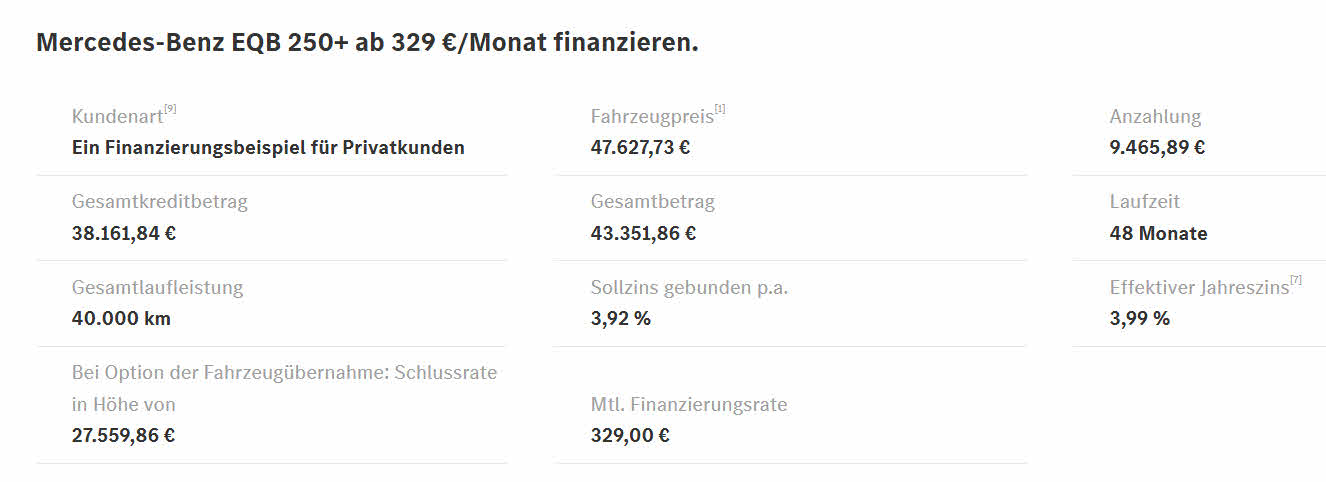The height and width of the screenshot is (482, 1326).
Task: Select the Fahrzeugpreis value 47.627,73 €
Action: click(640, 148)
